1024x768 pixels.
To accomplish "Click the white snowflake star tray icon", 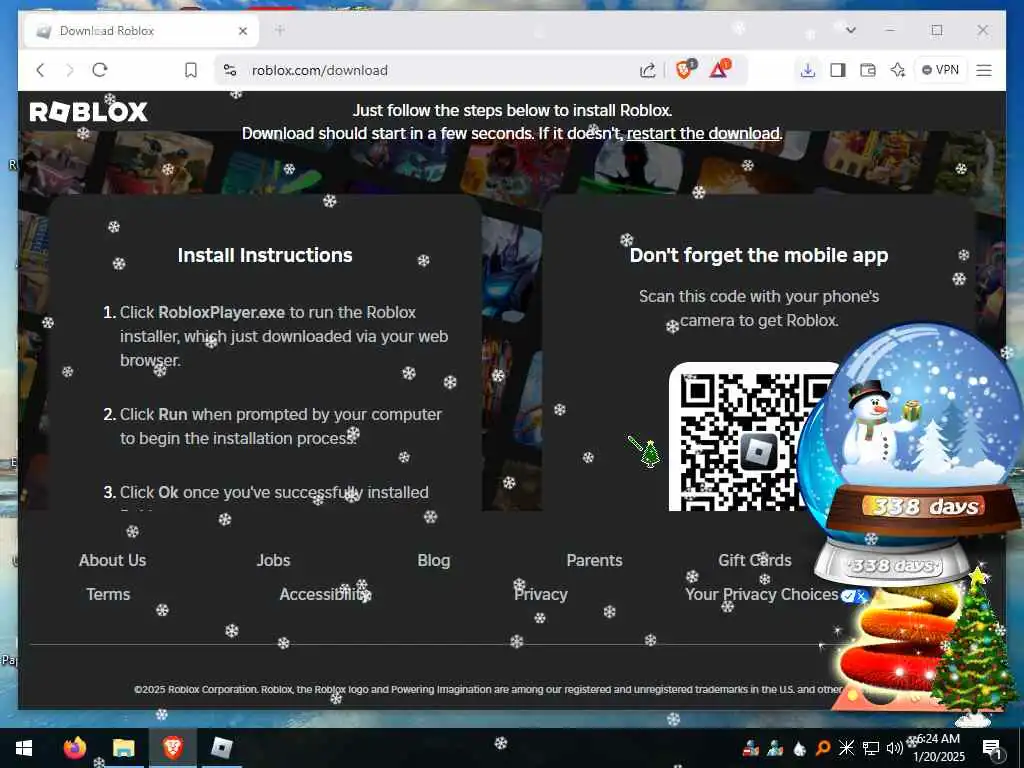I will pyautogui.click(x=846, y=748).
